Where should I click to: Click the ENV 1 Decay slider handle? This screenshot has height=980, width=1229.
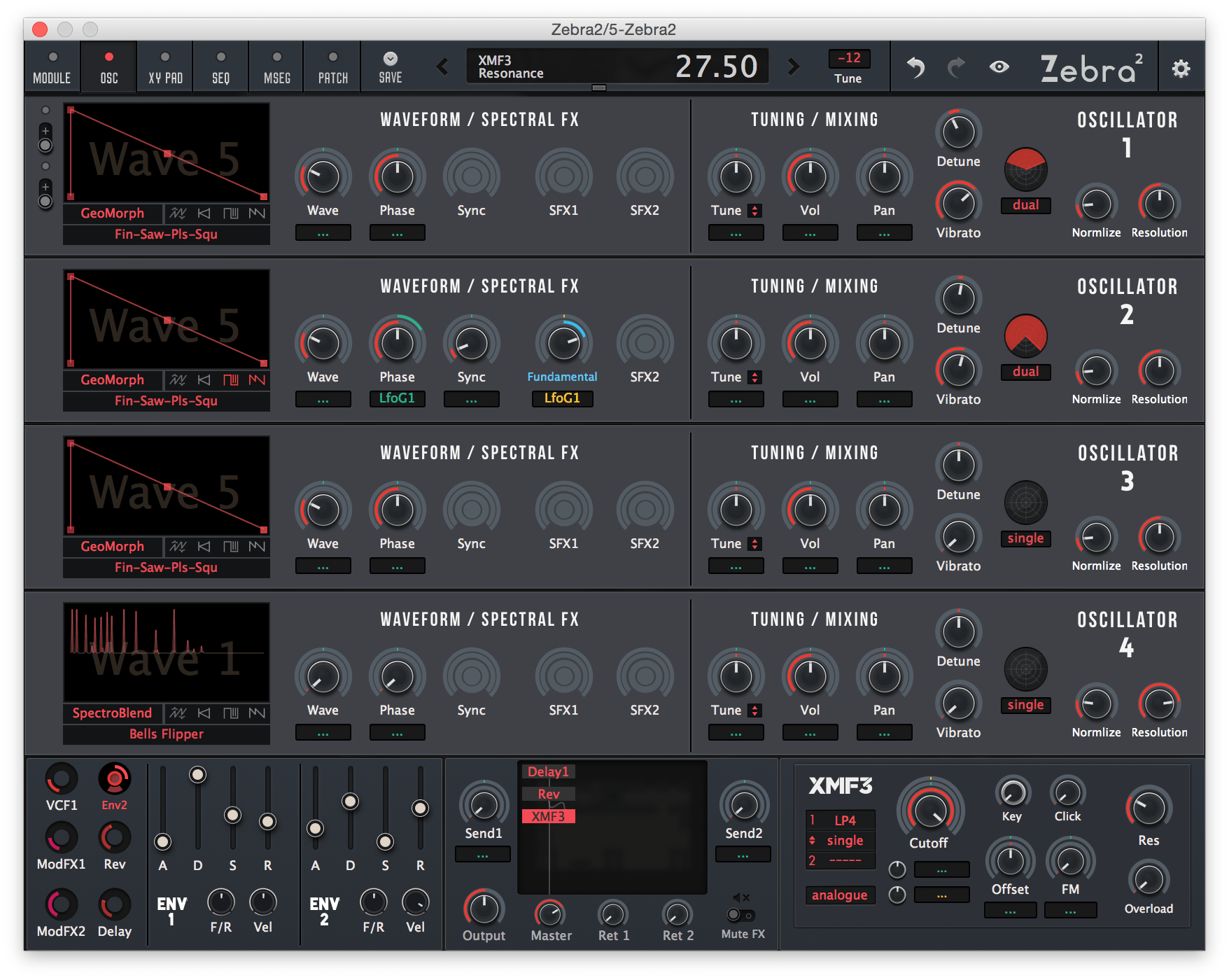click(x=198, y=774)
